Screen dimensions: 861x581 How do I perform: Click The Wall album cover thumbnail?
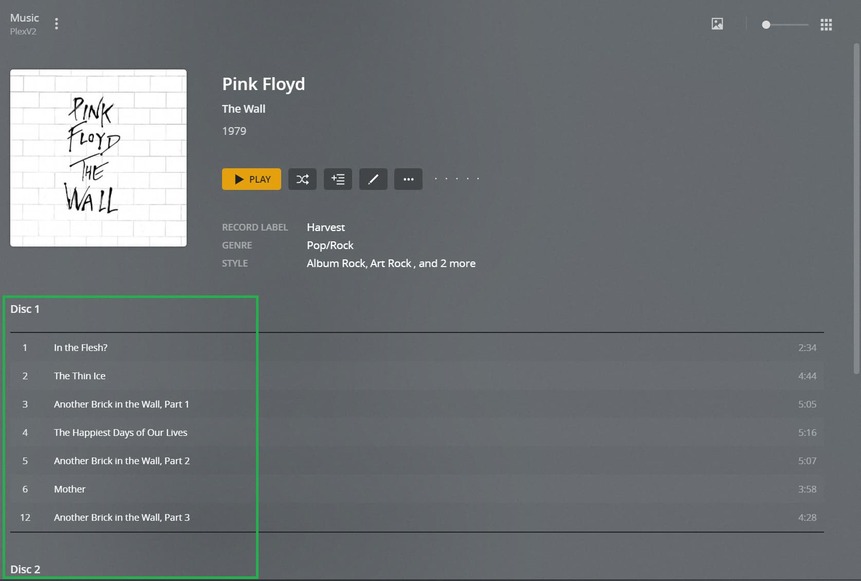click(98, 158)
